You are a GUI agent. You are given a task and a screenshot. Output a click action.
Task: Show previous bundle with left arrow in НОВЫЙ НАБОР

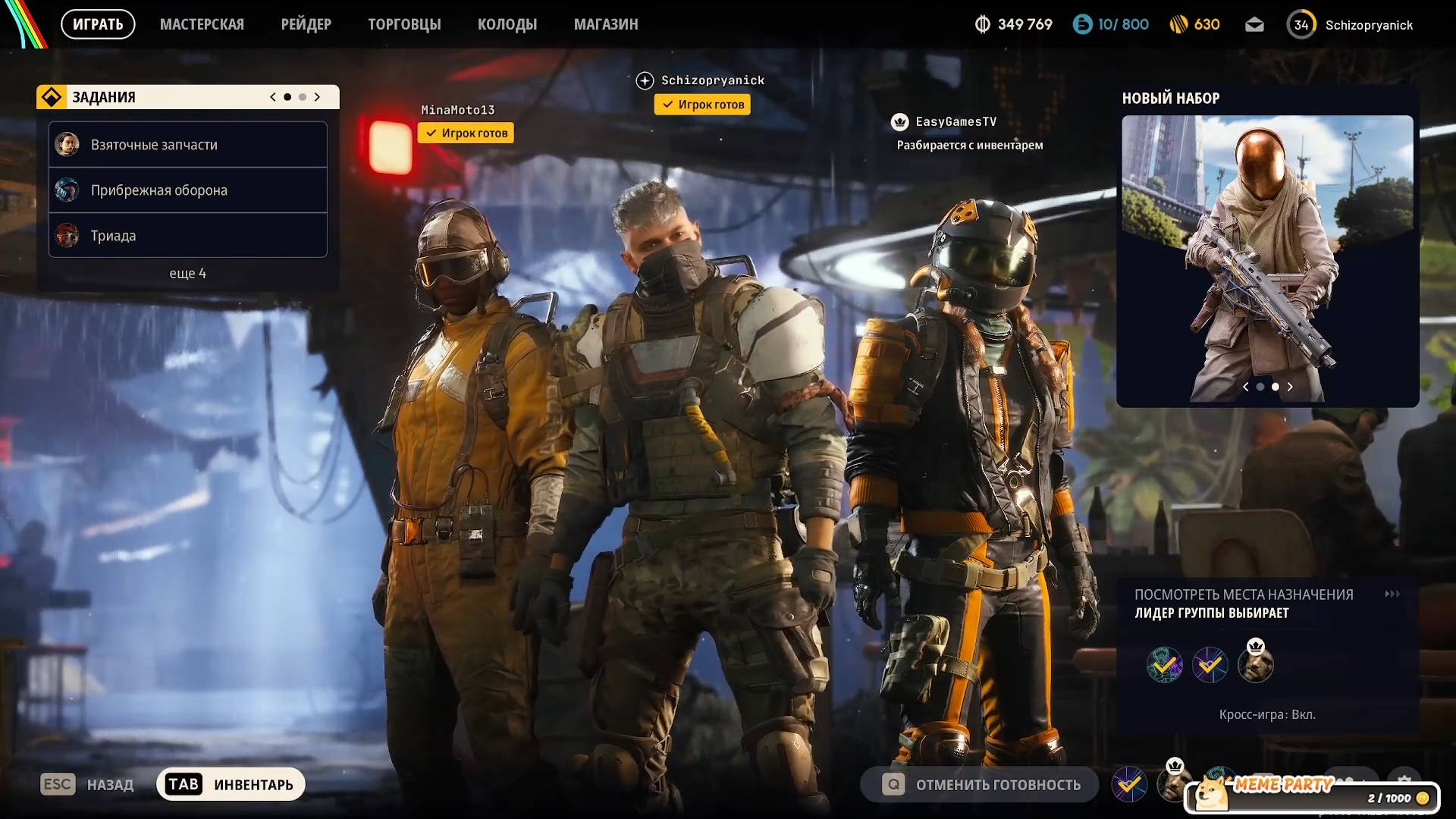[x=1245, y=387]
